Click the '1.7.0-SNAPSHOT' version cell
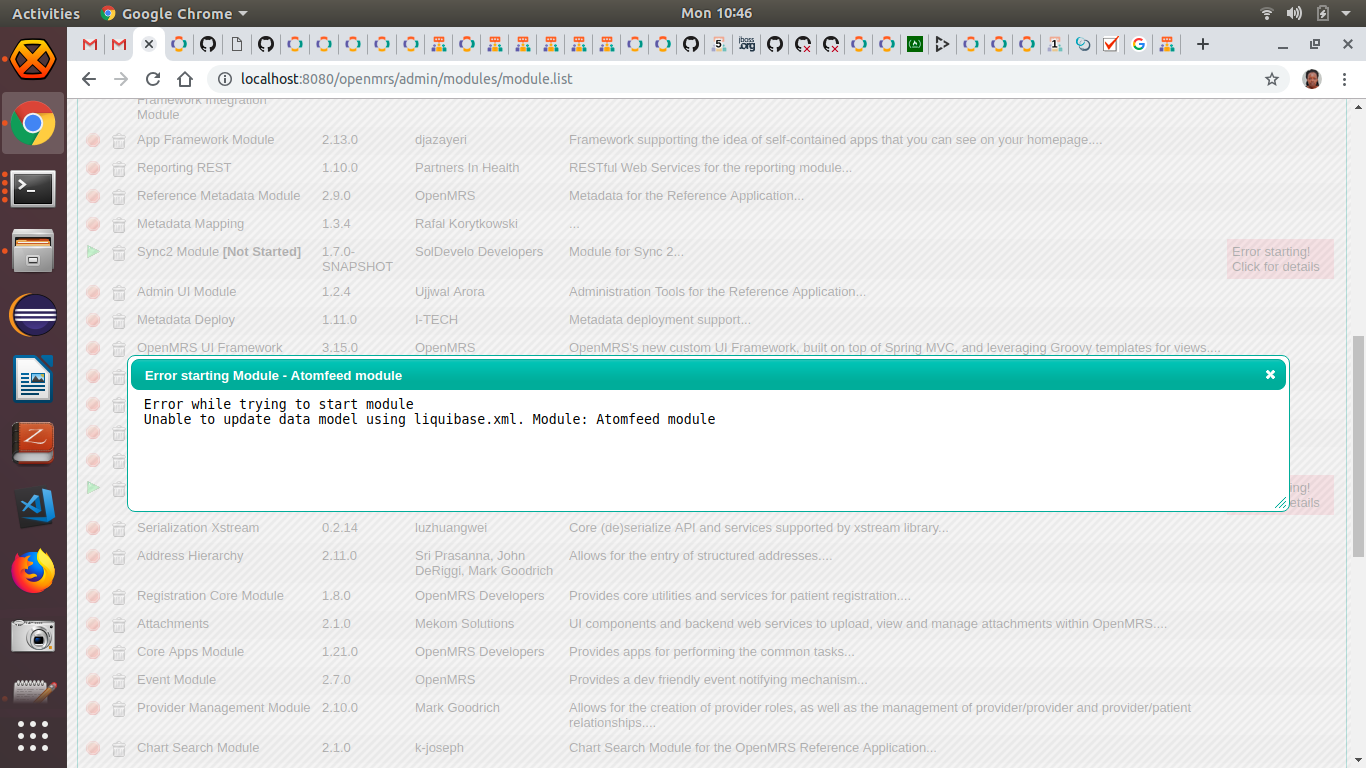The width and height of the screenshot is (1366, 768). (x=357, y=259)
